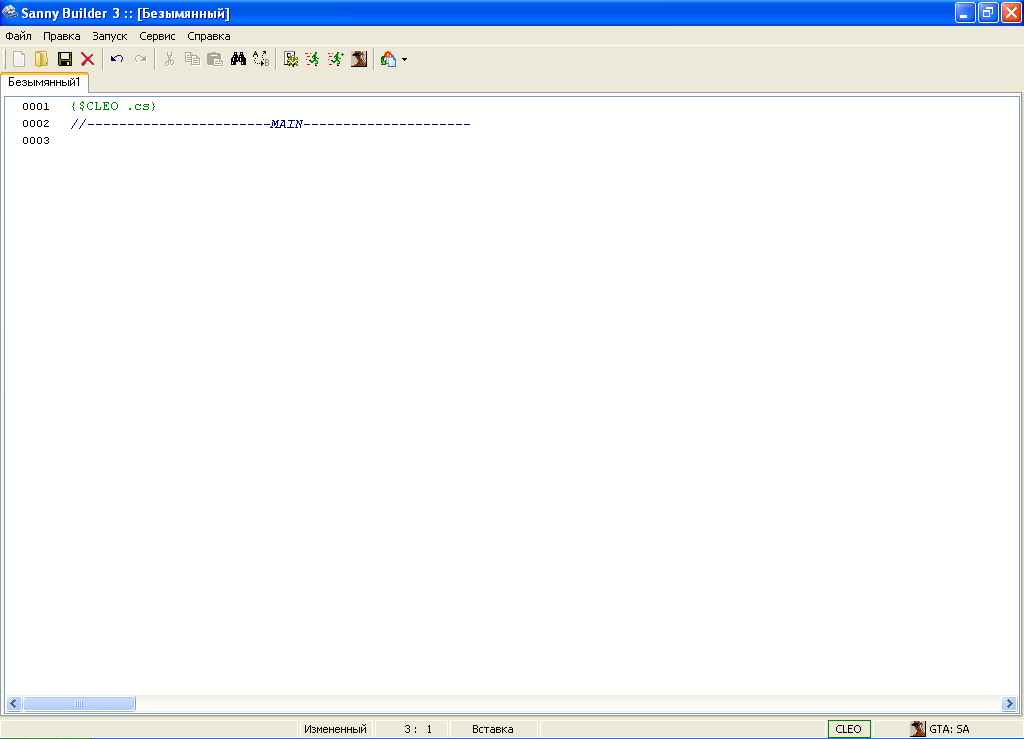Open Find with the binoculars icon
The height and width of the screenshot is (739, 1024).
(x=238, y=59)
